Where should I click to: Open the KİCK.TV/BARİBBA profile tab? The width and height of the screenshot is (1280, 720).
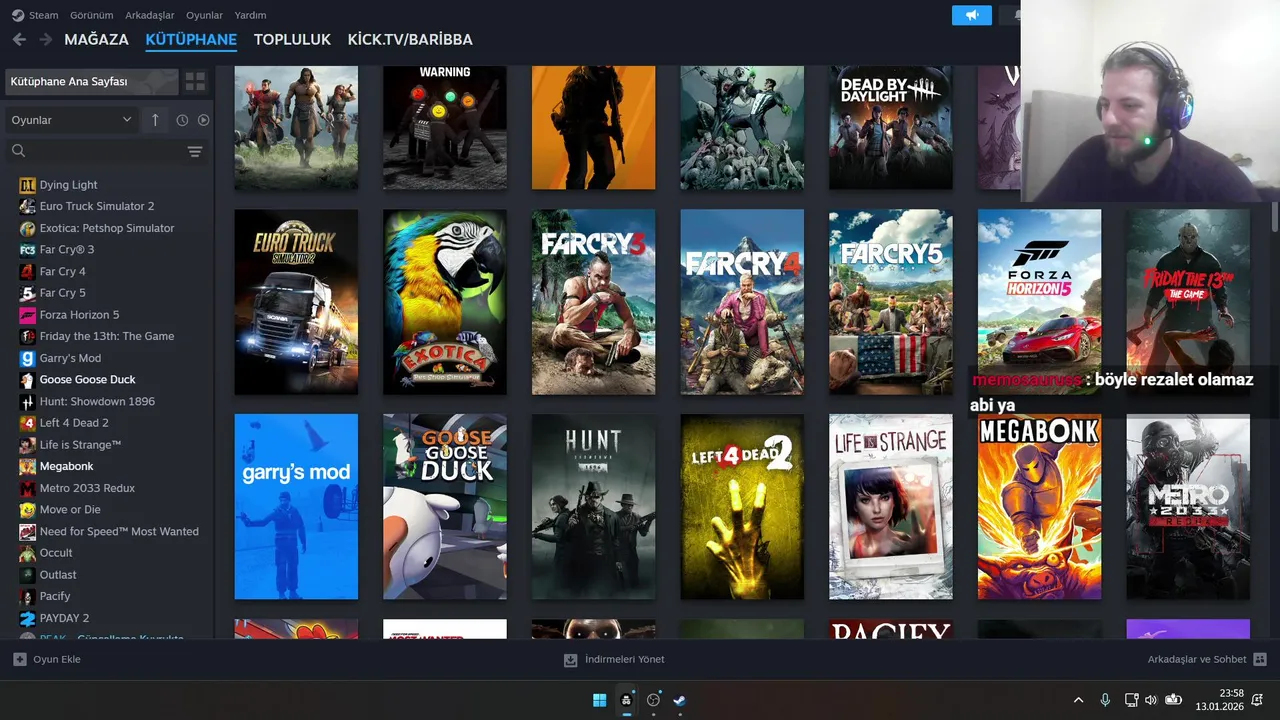(x=410, y=39)
